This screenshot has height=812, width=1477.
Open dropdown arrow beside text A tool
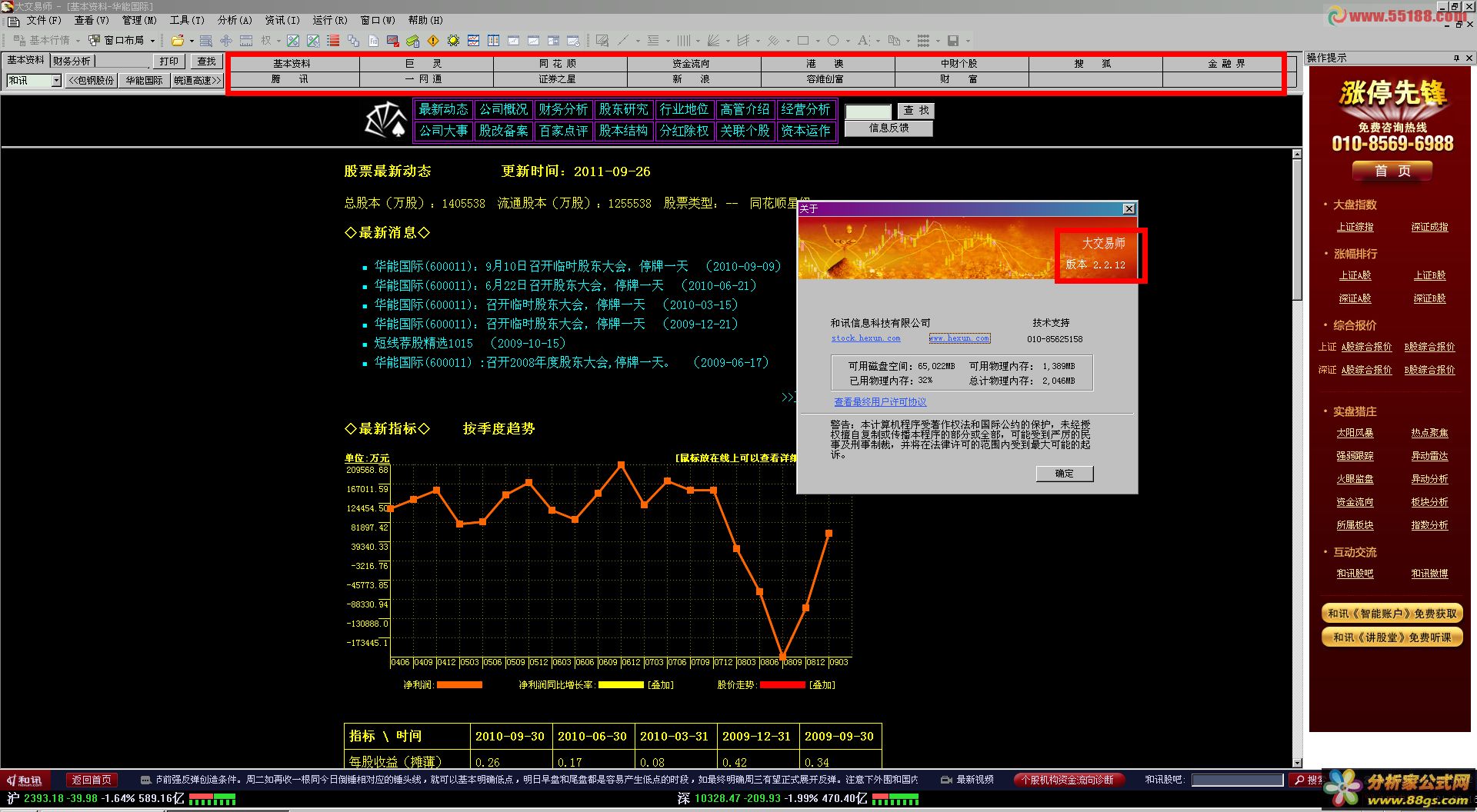(878, 41)
